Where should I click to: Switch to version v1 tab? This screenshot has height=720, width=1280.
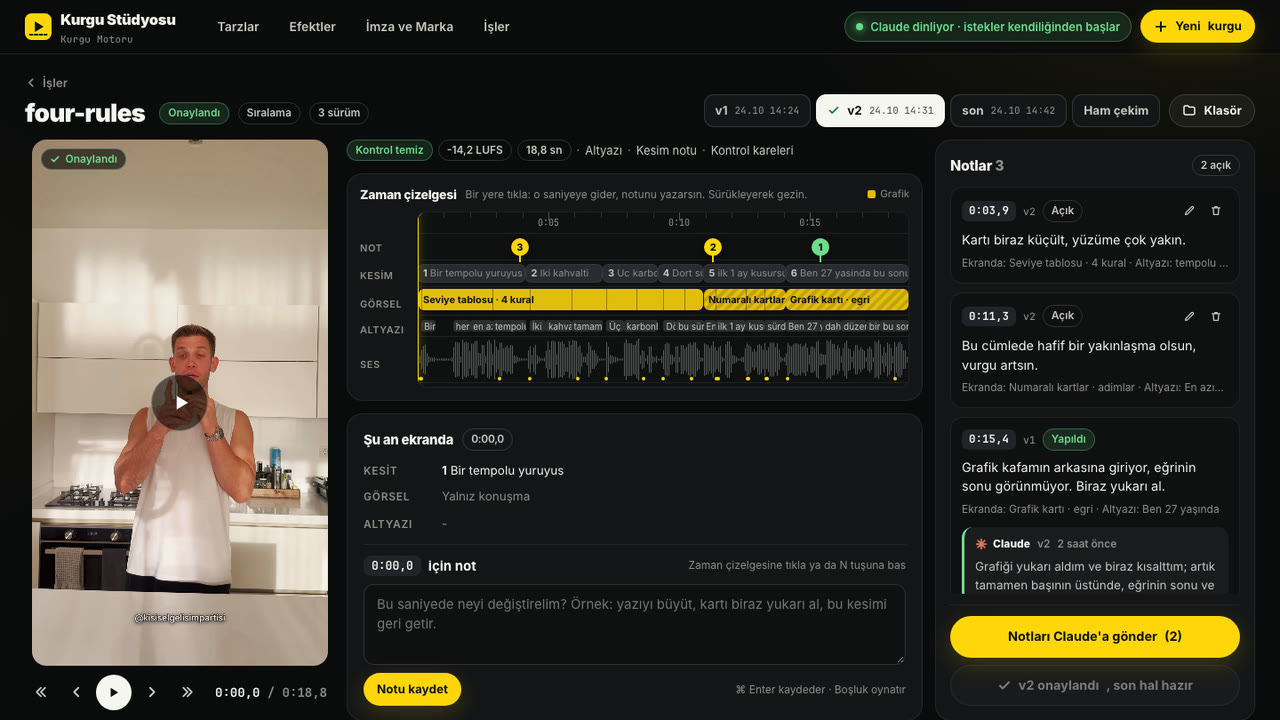(x=757, y=111)
